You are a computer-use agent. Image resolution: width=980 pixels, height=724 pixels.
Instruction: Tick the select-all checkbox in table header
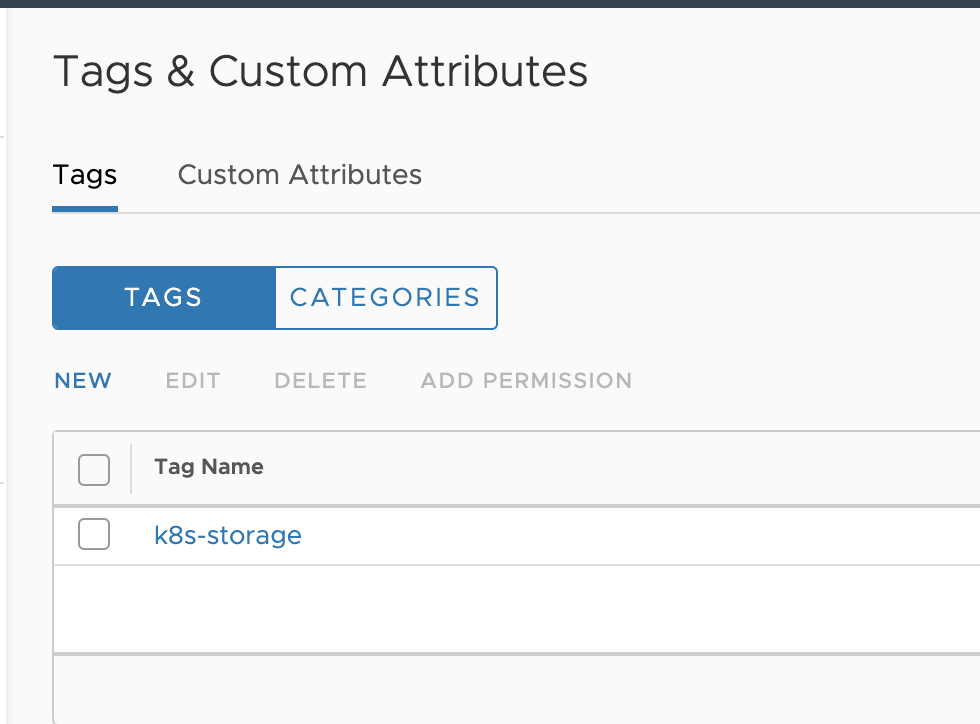tap(94, 469)
